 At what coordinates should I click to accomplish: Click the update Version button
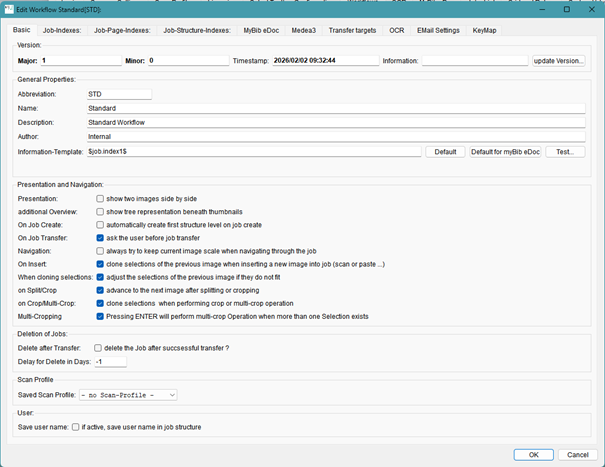(x=558, y=61)
